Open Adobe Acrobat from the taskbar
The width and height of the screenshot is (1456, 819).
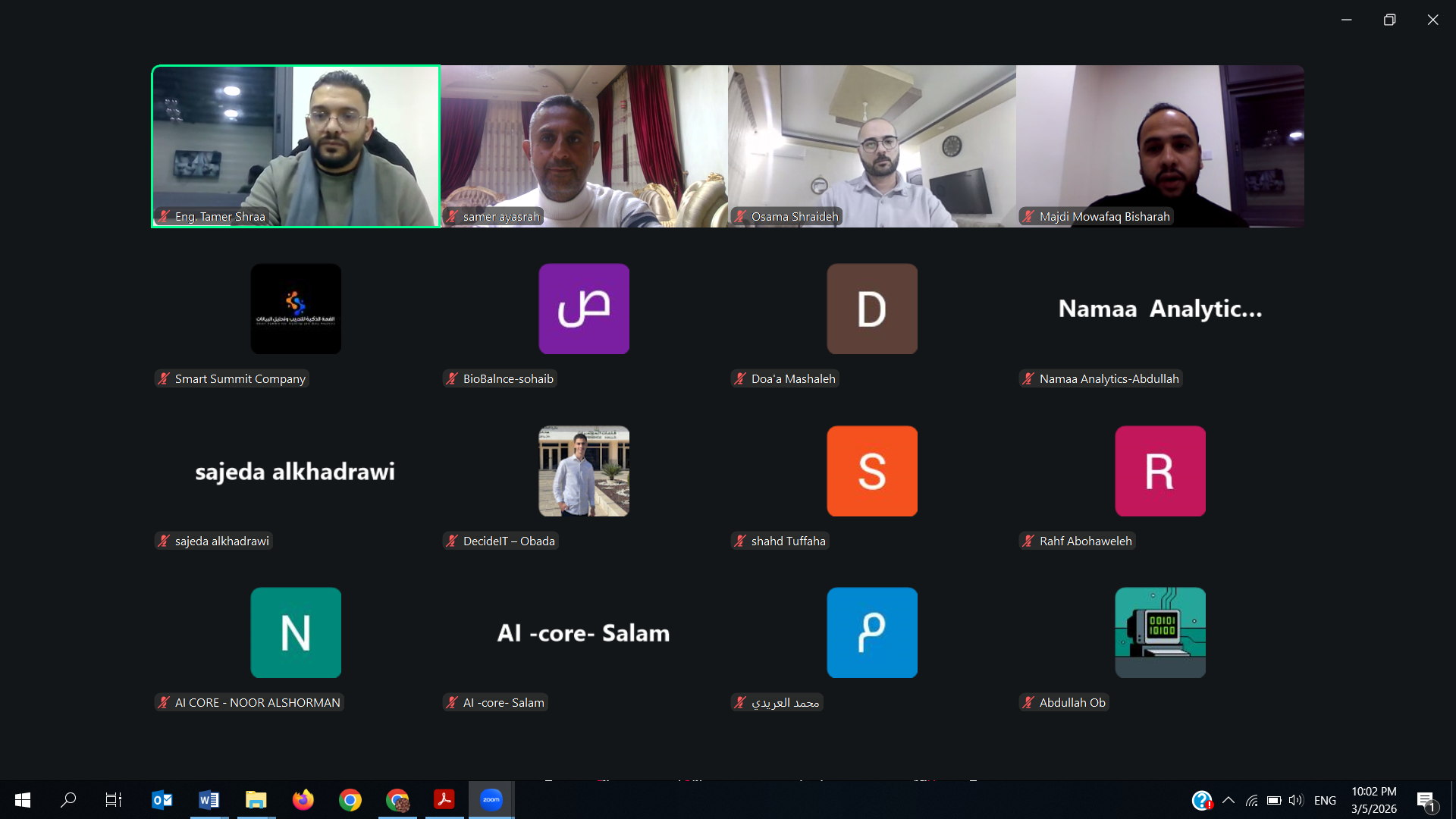(444, 799)
